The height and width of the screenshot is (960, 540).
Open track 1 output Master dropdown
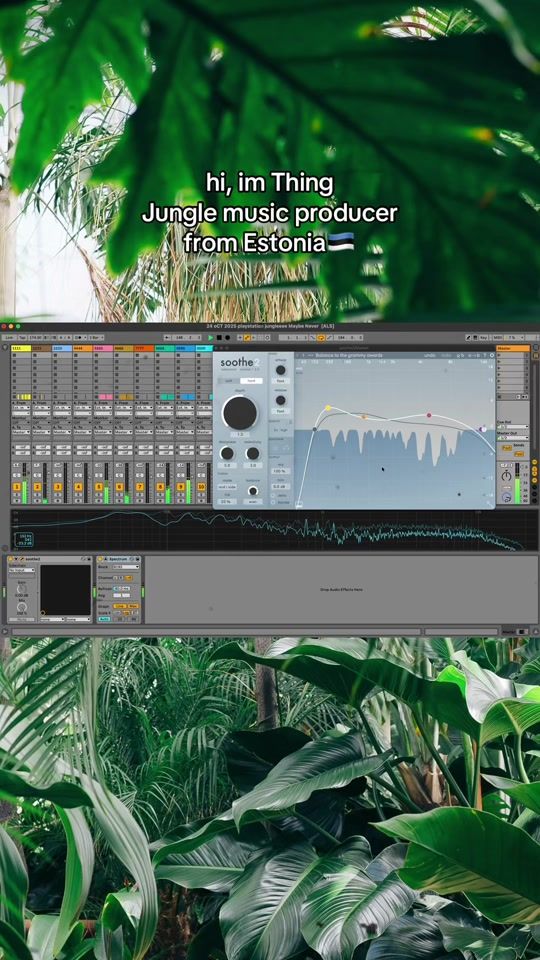(x=21, y=432)
